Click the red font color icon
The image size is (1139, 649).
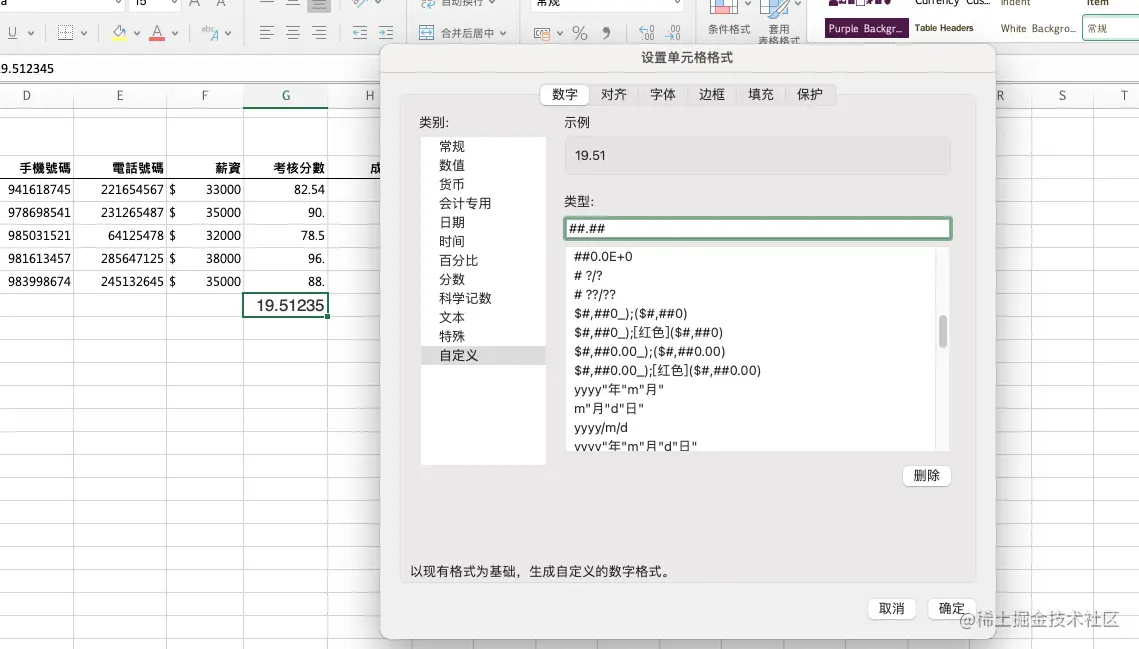pyautogui.click(x=157, y=33)
